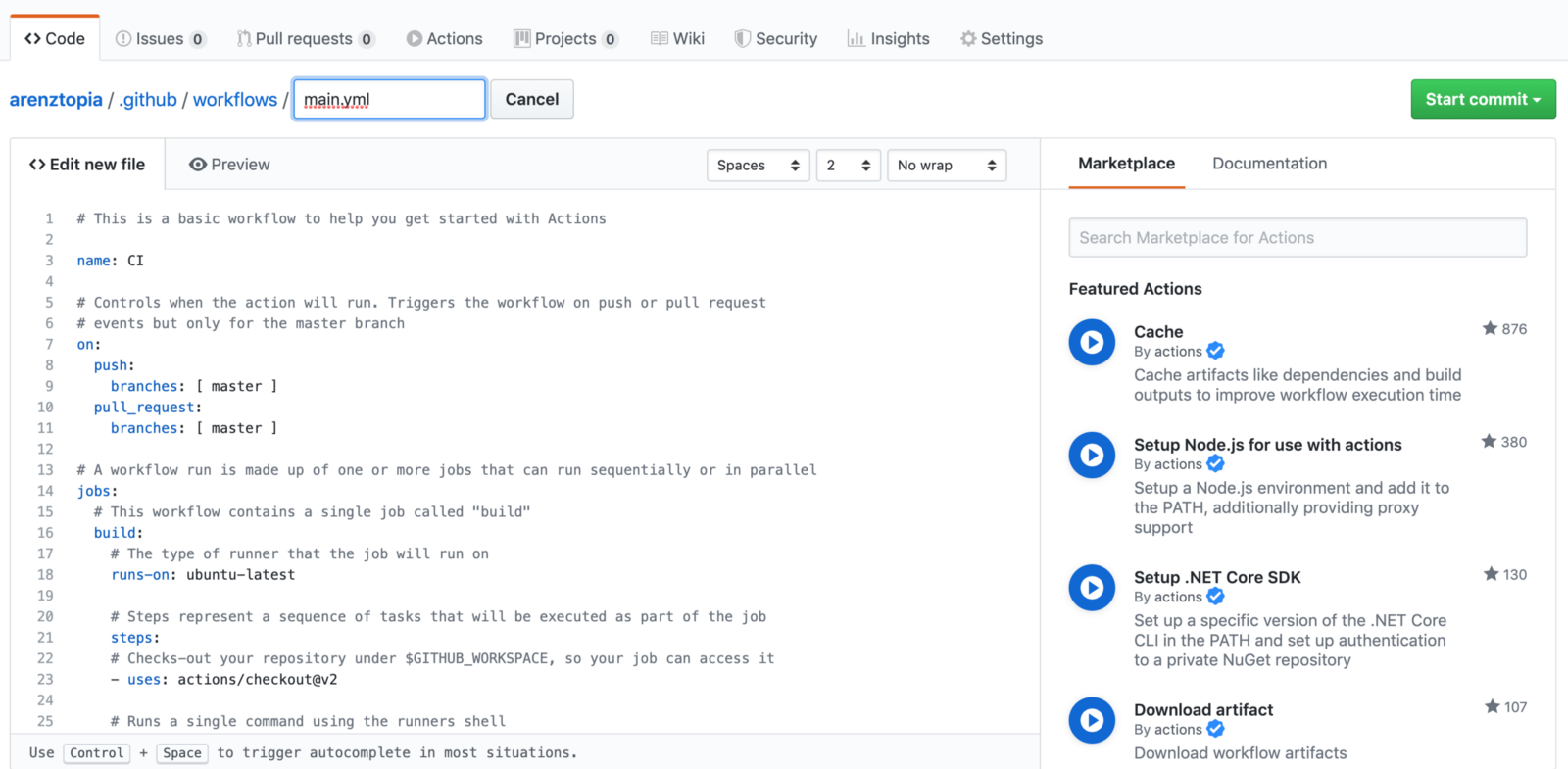This screenshot has height=769, width=1568.
Task: Open the Projects tab
Action: click(x=565, y=39)
